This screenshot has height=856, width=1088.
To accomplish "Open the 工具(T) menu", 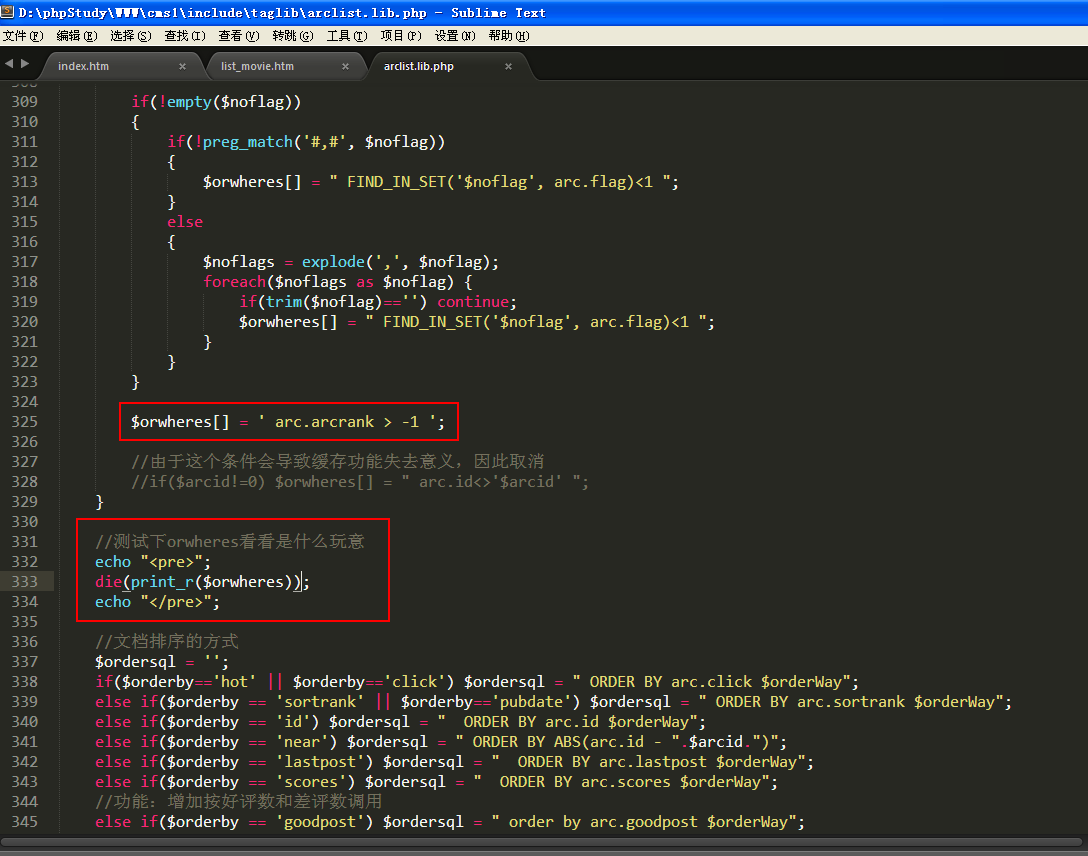I will 347,35.
